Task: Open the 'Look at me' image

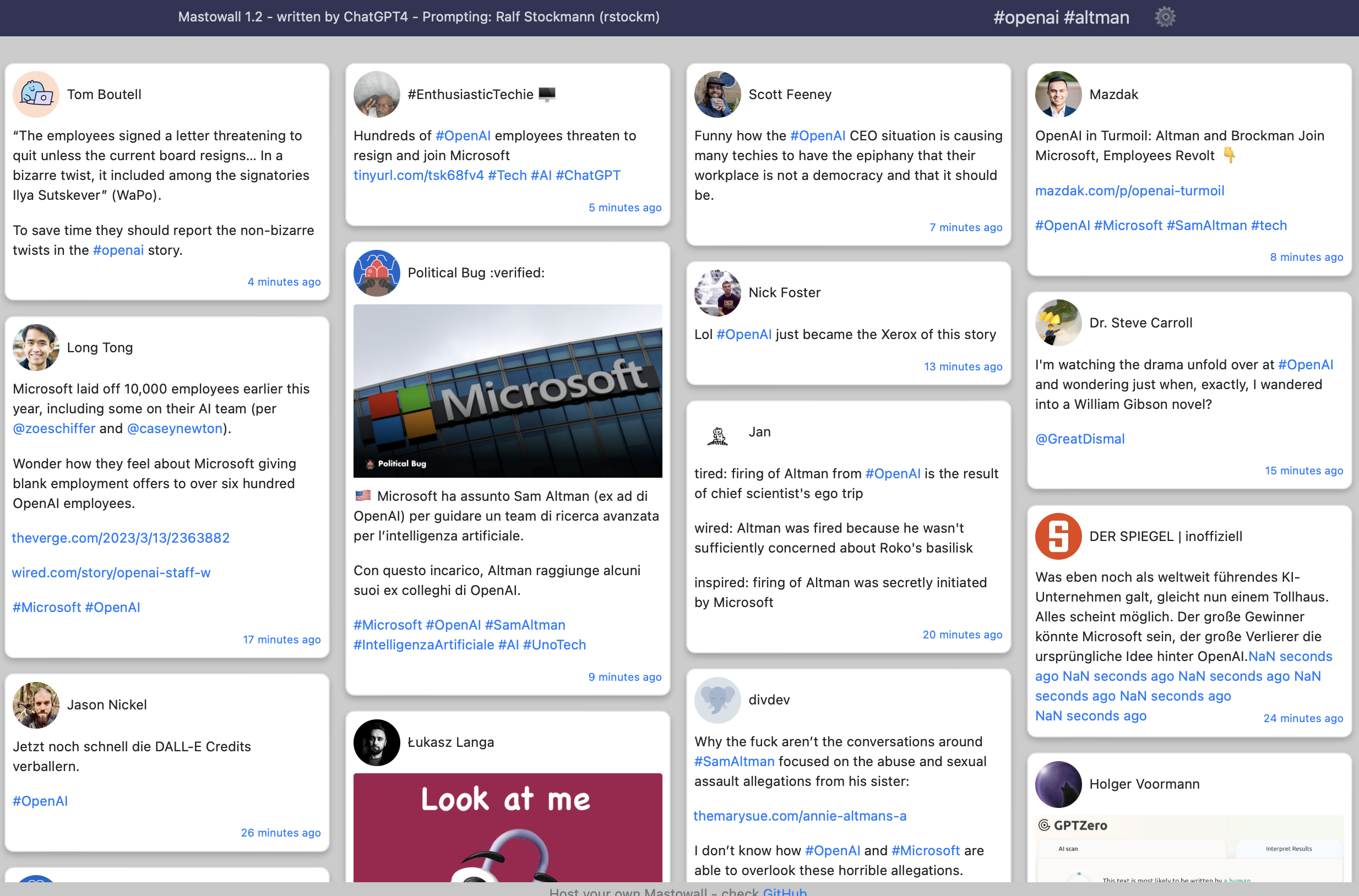Action: pos(508,827)
